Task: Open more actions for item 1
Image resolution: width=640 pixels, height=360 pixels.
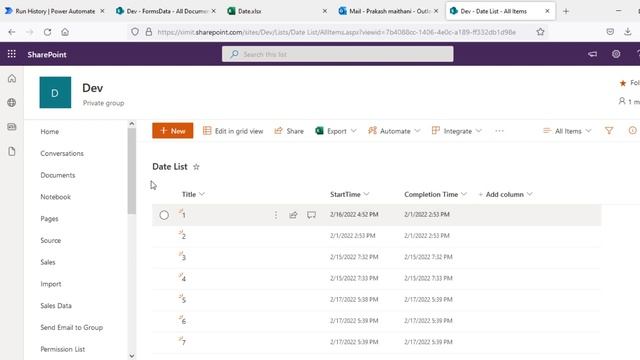Action: pyautogui.click(x=276, y=215)
